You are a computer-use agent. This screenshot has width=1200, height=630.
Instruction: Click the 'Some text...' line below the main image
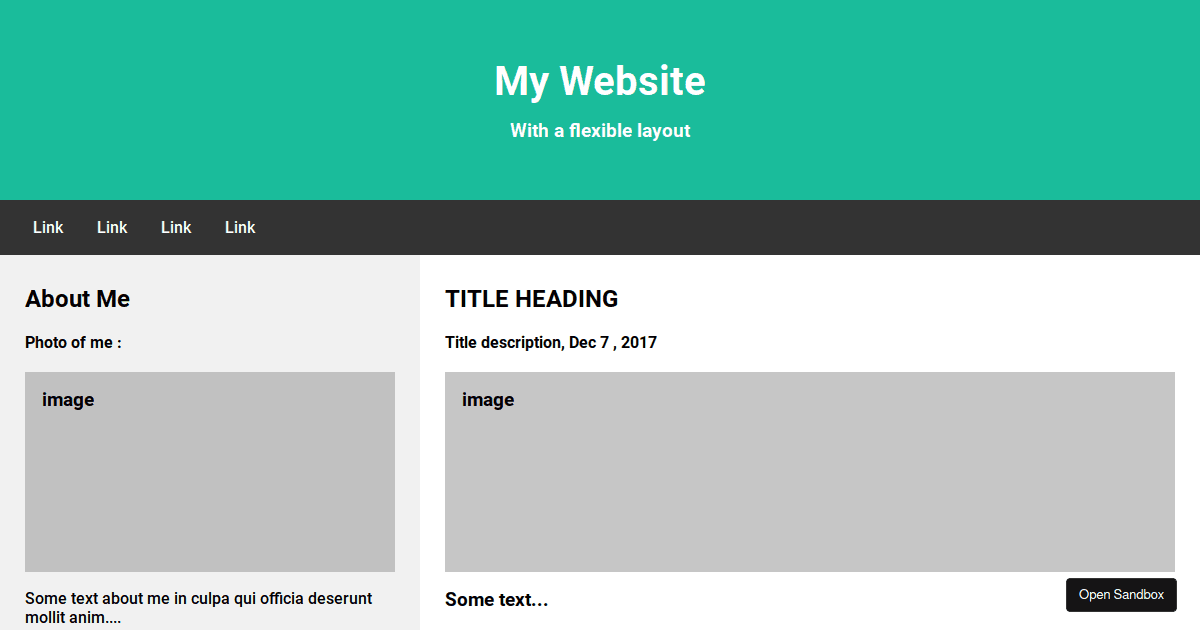coord(497,600)
